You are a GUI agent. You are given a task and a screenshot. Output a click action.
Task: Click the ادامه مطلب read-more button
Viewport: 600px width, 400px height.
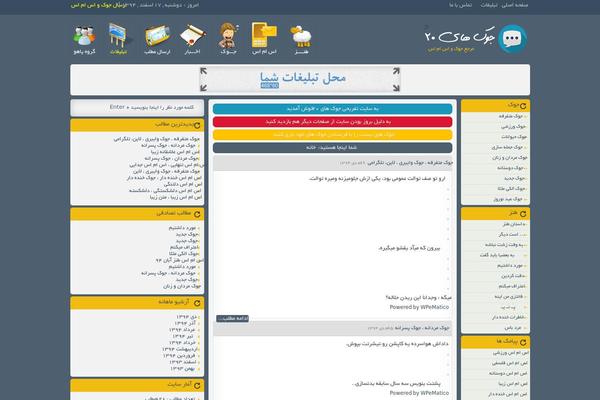(232, 318)
